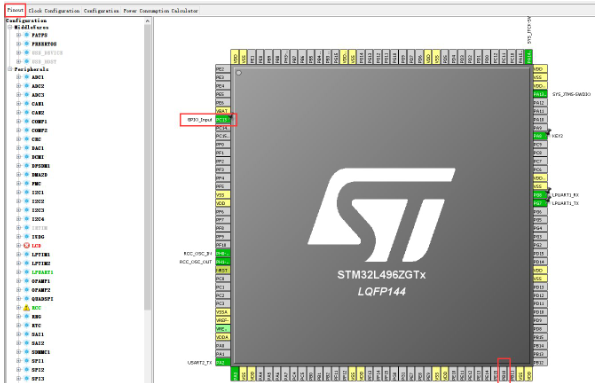
Task: Click the PE2 pin on the chip
Action: tap(222, 69)
